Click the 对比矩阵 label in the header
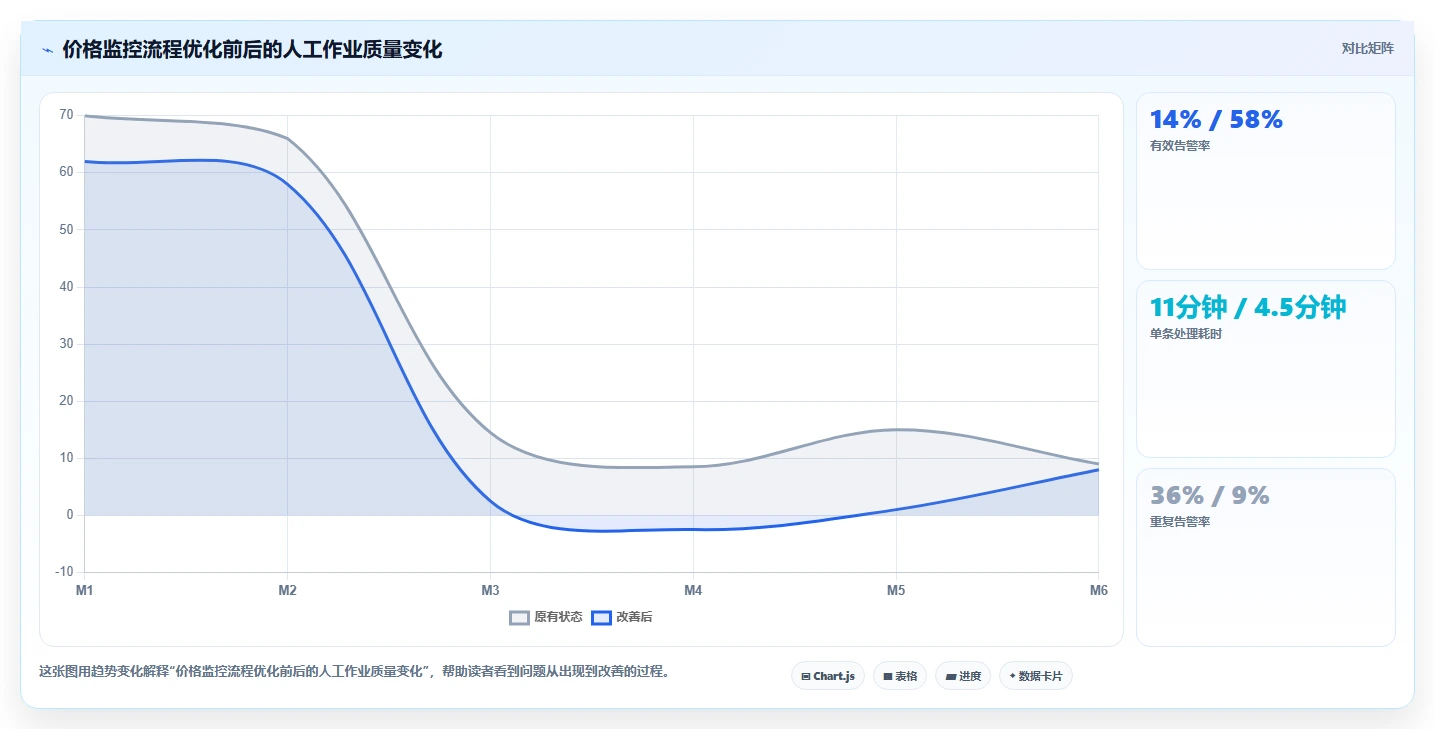The height and width of the screenshot is (729, 1435). 1367,48
